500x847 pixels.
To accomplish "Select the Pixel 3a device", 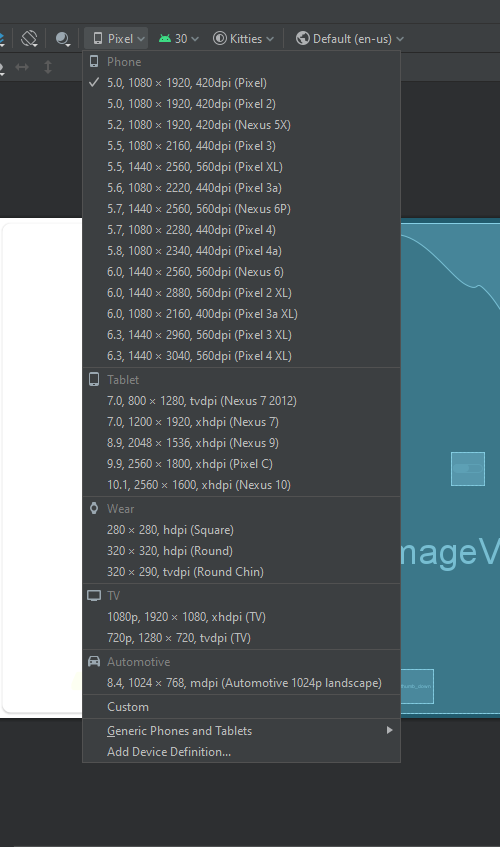I will [x=241, y=188].
